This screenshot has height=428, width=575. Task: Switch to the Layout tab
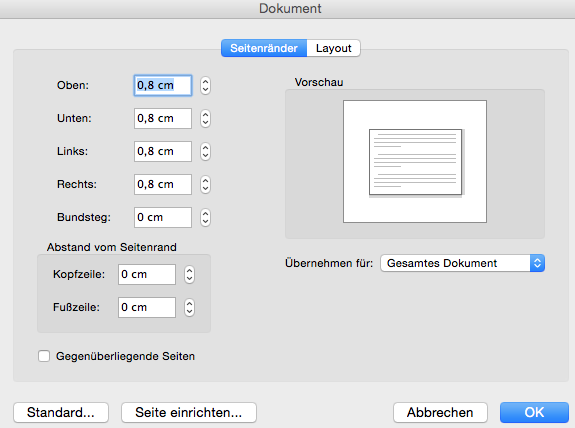coord(333,48)
